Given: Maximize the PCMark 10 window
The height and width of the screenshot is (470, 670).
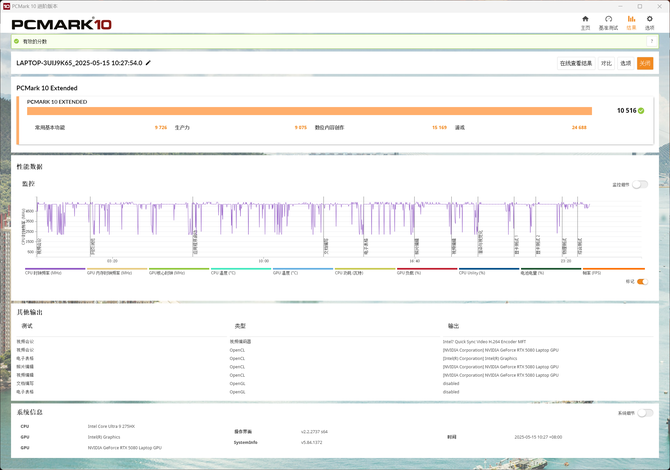Looking at the screenshot, I should 640,6.
